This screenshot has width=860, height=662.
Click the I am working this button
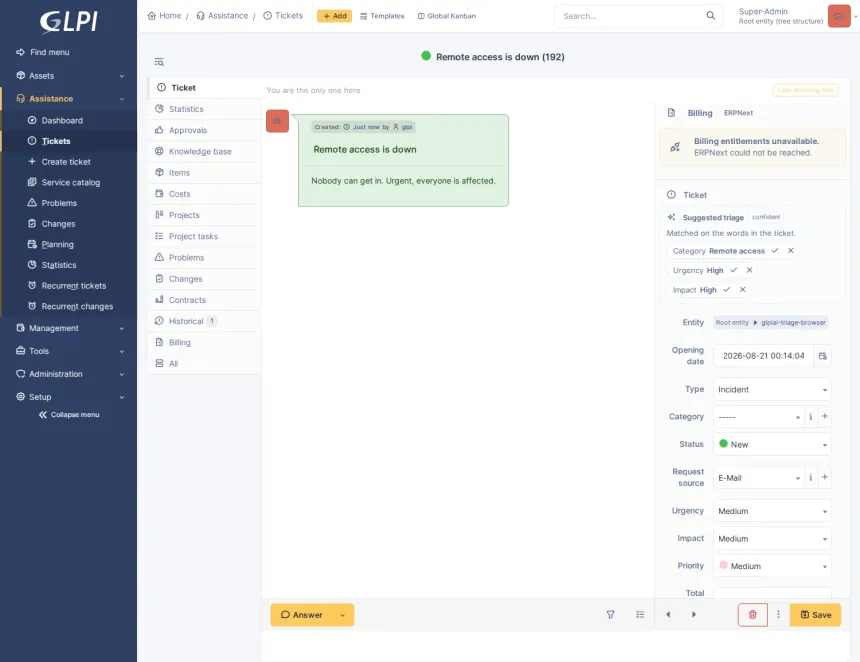805,90
